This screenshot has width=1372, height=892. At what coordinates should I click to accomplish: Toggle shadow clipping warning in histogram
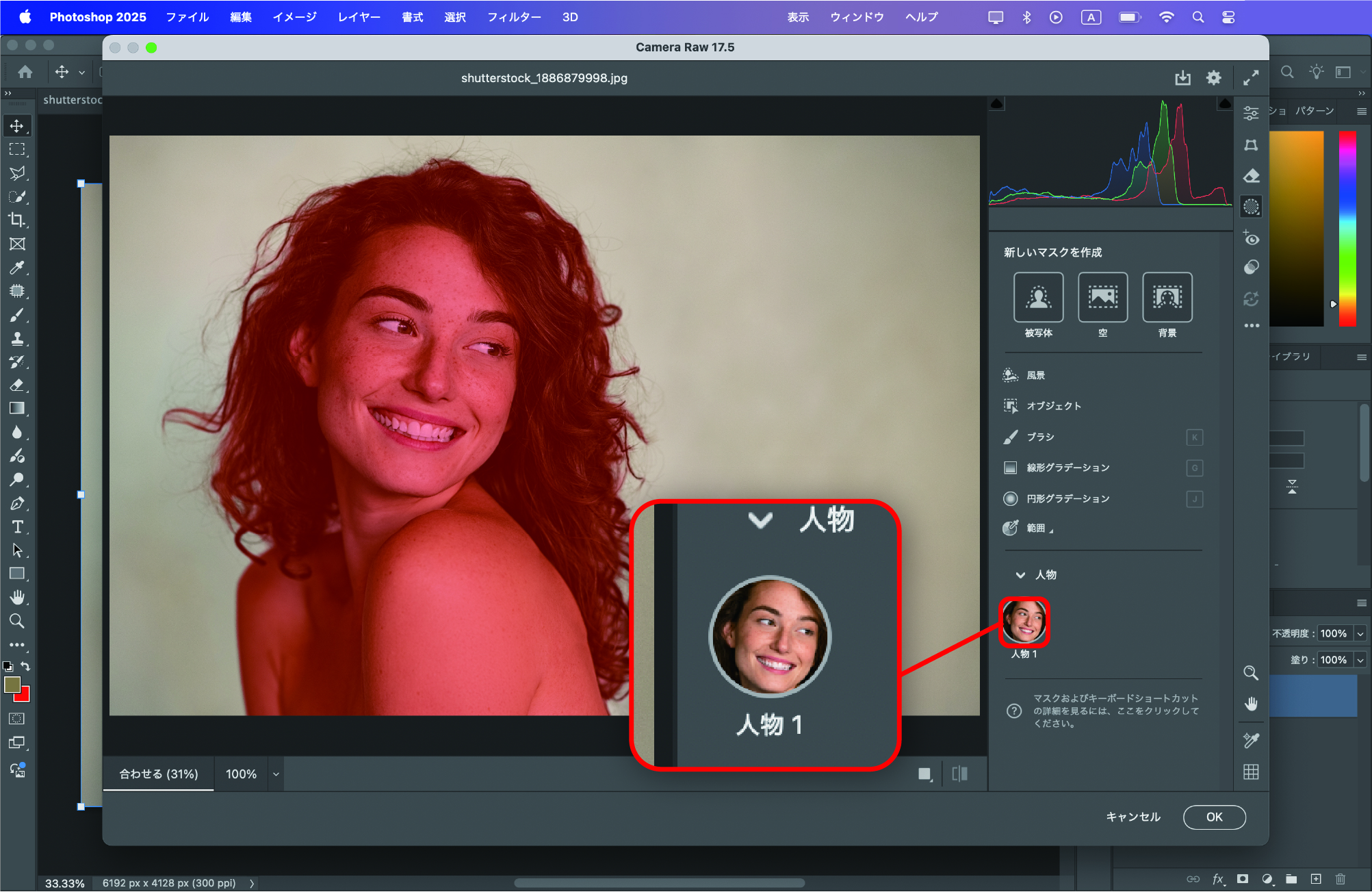[x=997, y=104]
